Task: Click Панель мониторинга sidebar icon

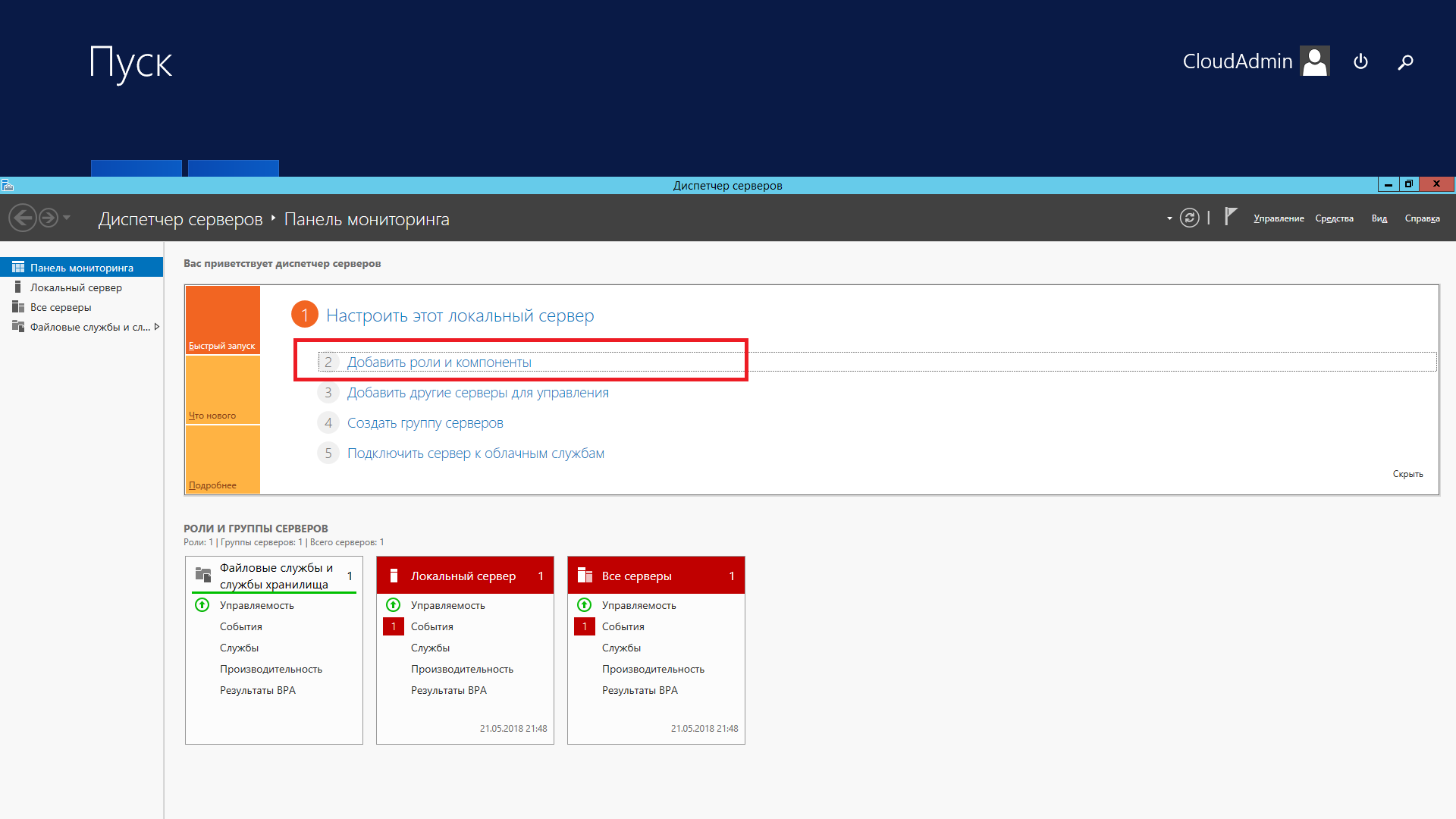Action: (x=18, y=267)
